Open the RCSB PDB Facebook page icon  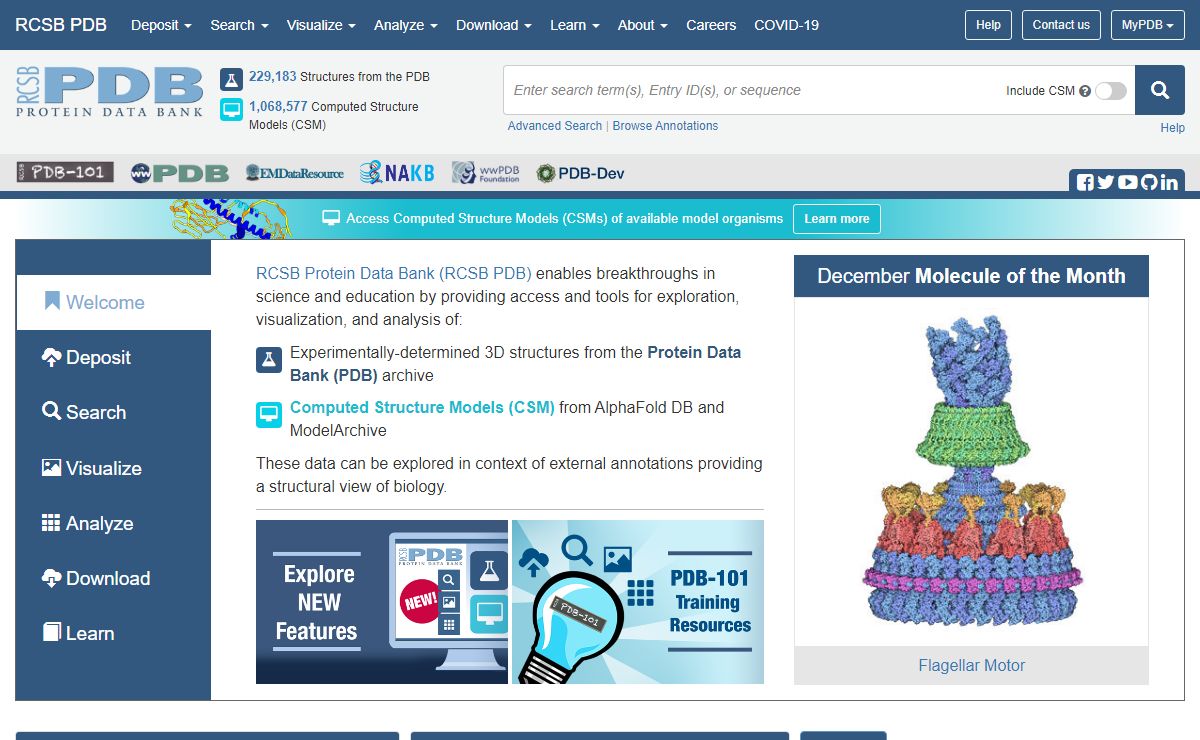pos(1085,183)
